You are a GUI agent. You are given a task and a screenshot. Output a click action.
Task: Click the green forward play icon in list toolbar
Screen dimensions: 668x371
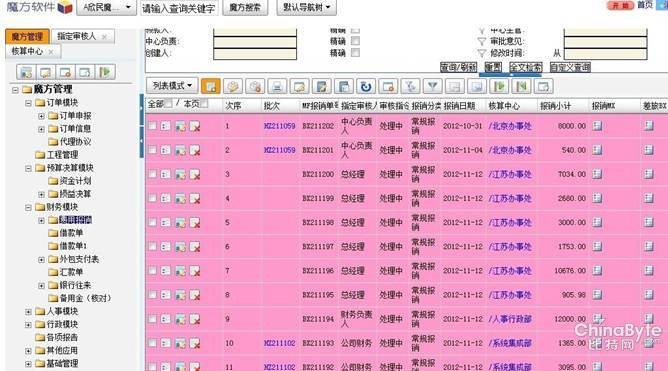[499, 86]
